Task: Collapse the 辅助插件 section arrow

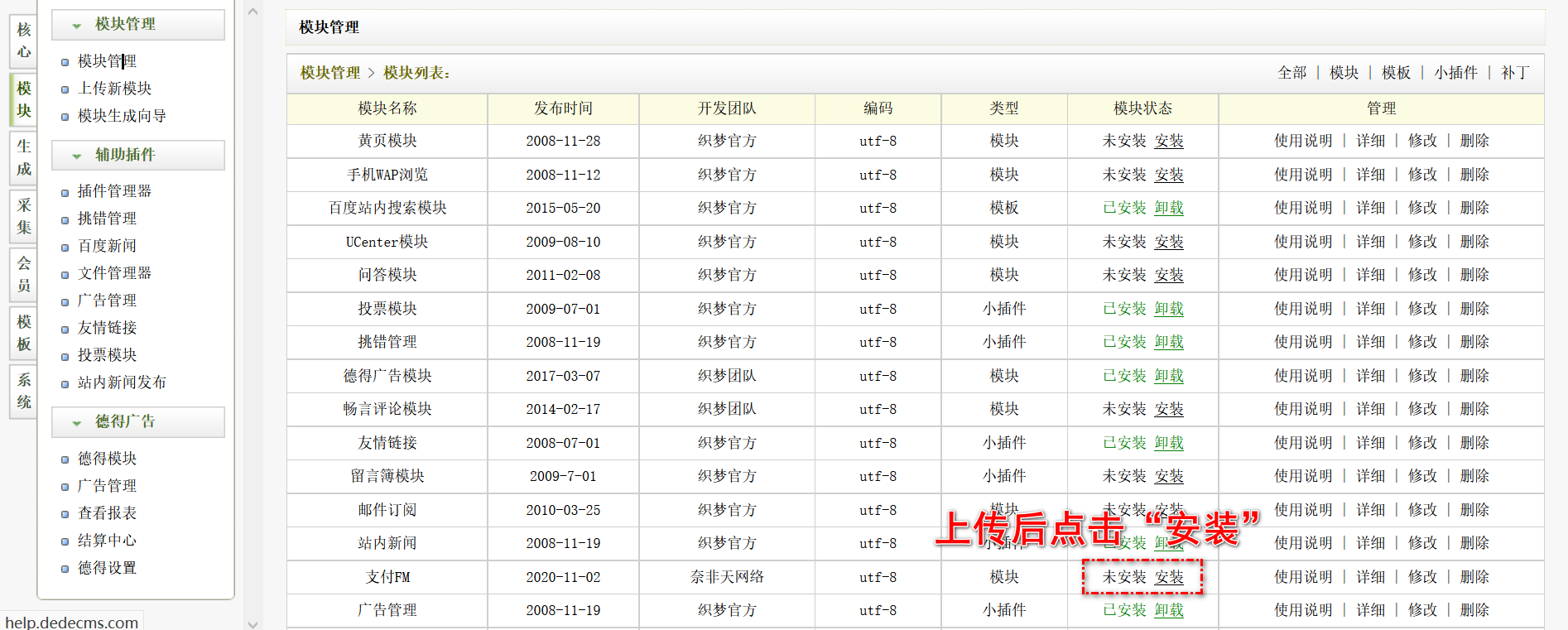Action: click(x=76, y=156)
